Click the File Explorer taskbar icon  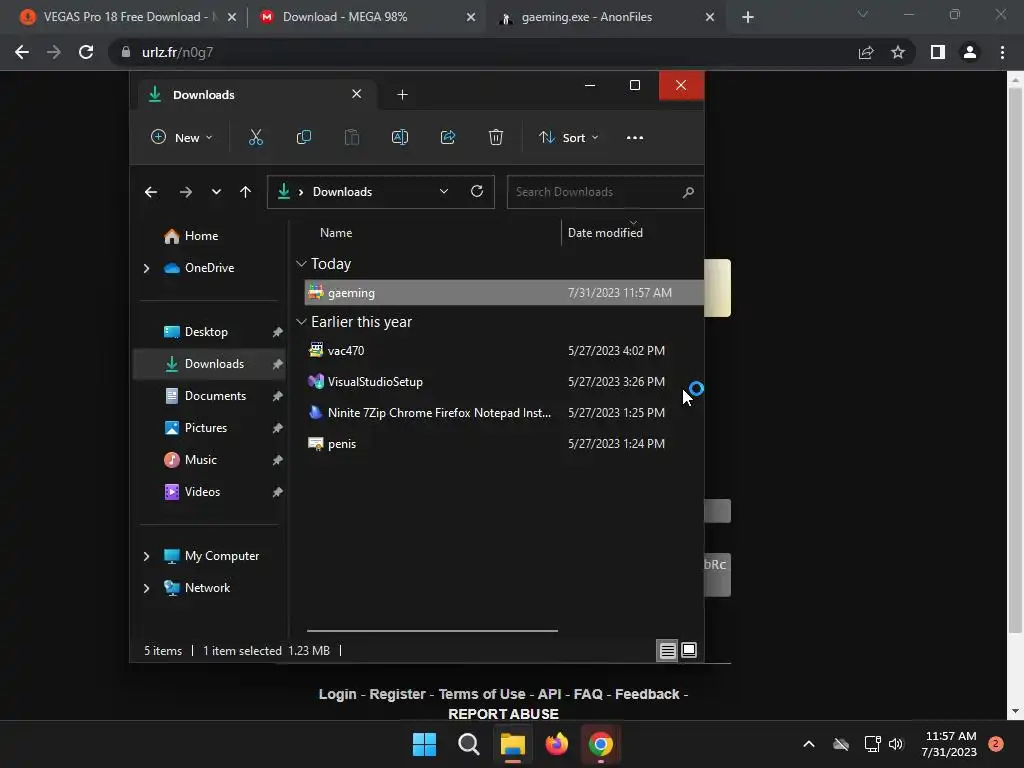point(513,744)
